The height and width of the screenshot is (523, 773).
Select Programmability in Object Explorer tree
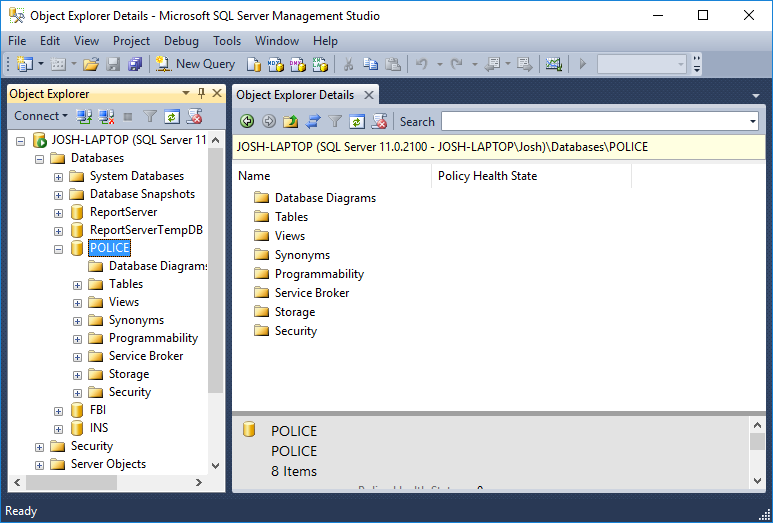pyautogui.click(x=153, y=338)
